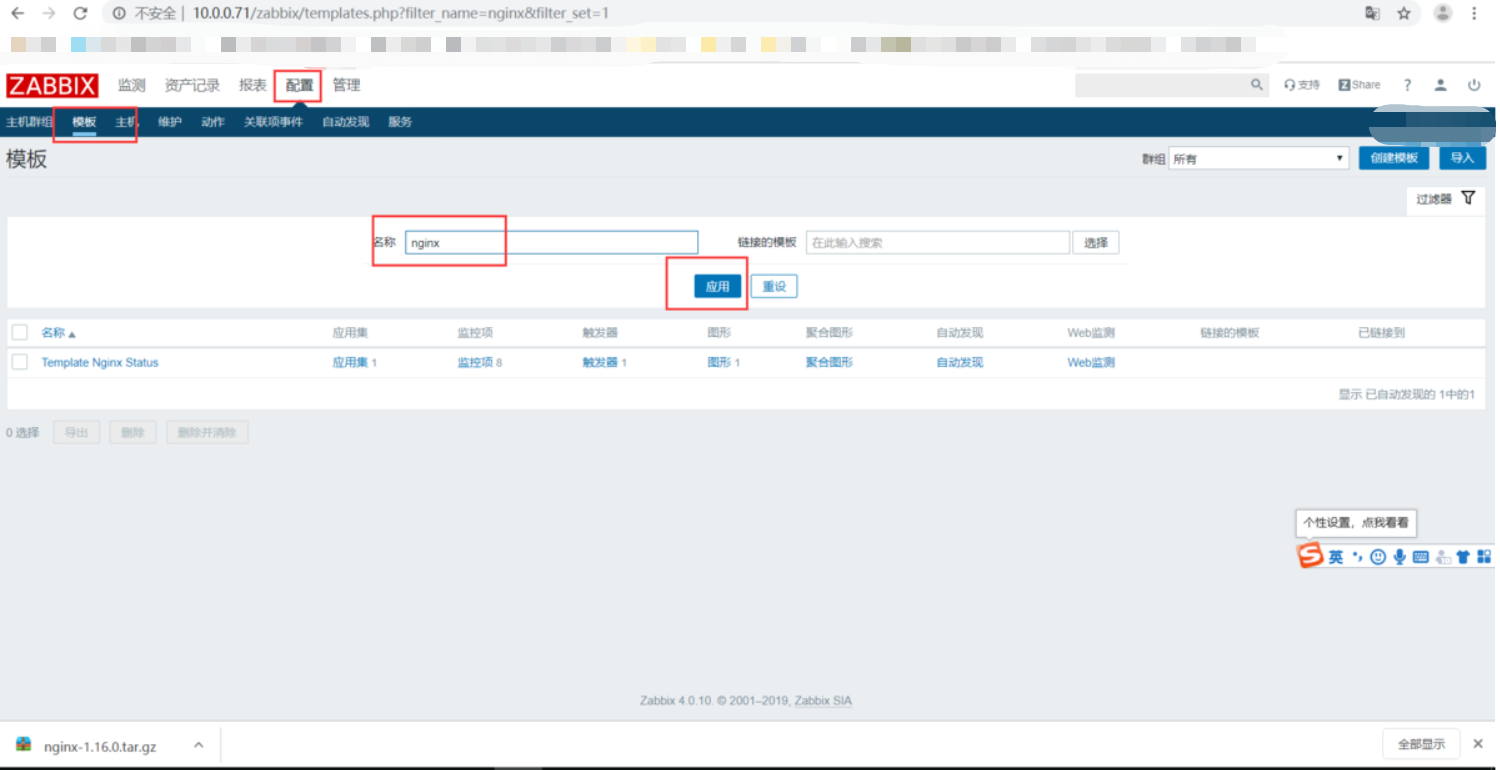Switch to the 自动发现 submenu tab

coord(345,122)
